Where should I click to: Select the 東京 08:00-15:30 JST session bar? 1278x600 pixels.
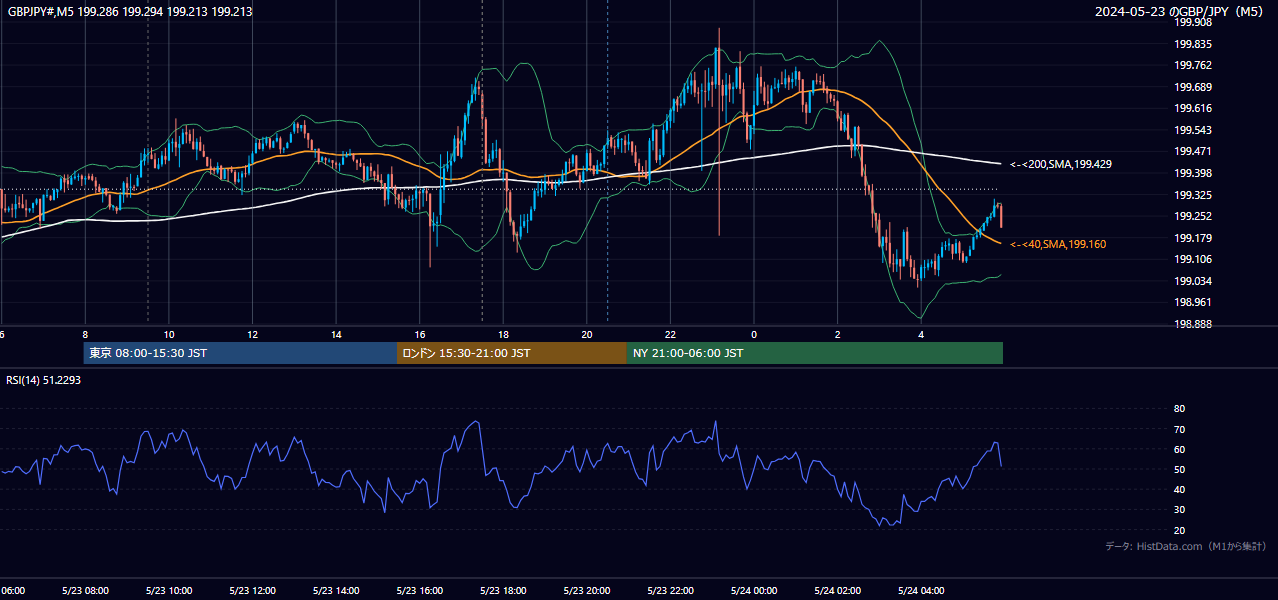click(240, 353)
